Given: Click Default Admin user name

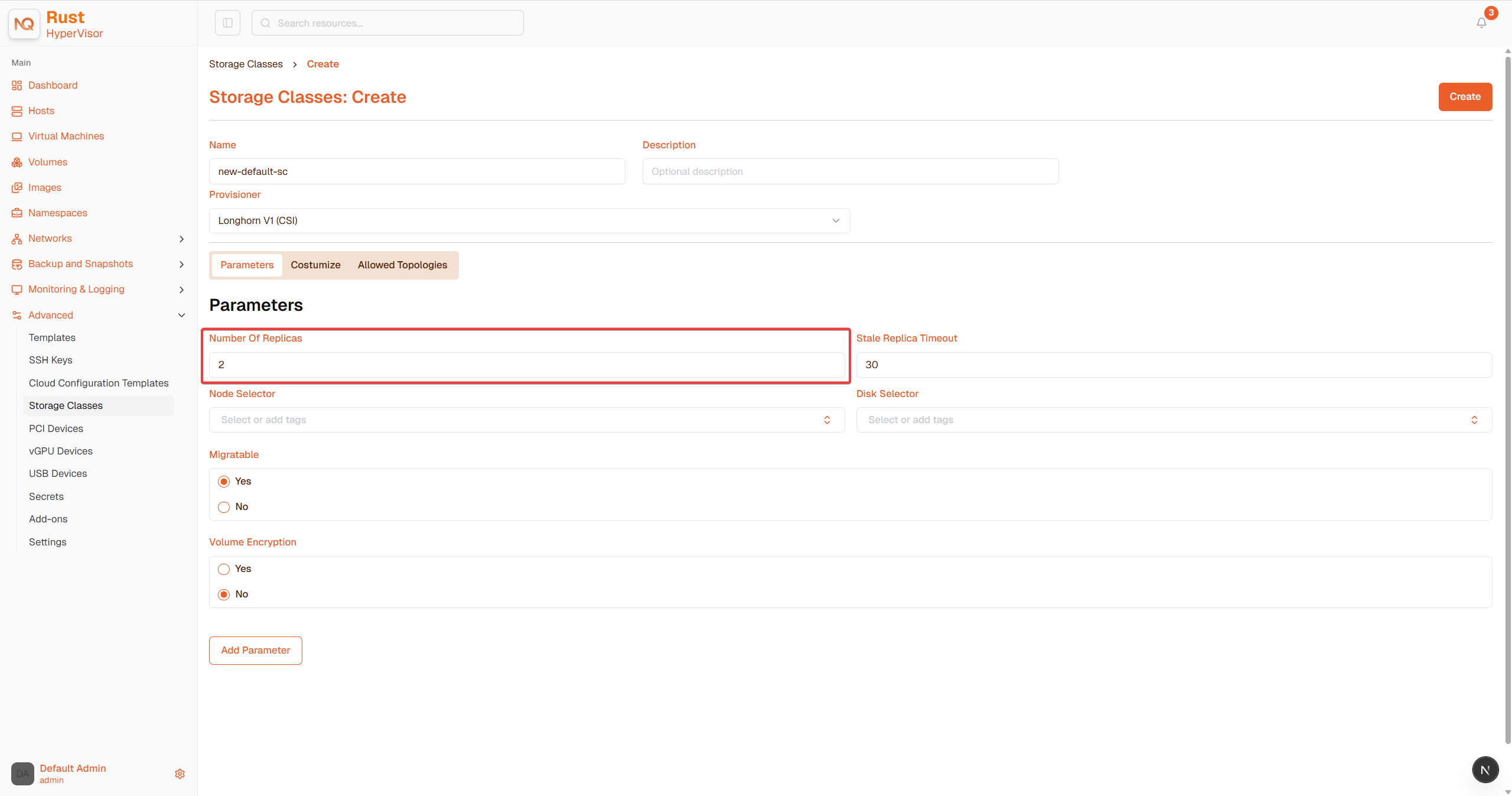Looking at the screenshot, I should pyautogui.click(x=73, y=768).
